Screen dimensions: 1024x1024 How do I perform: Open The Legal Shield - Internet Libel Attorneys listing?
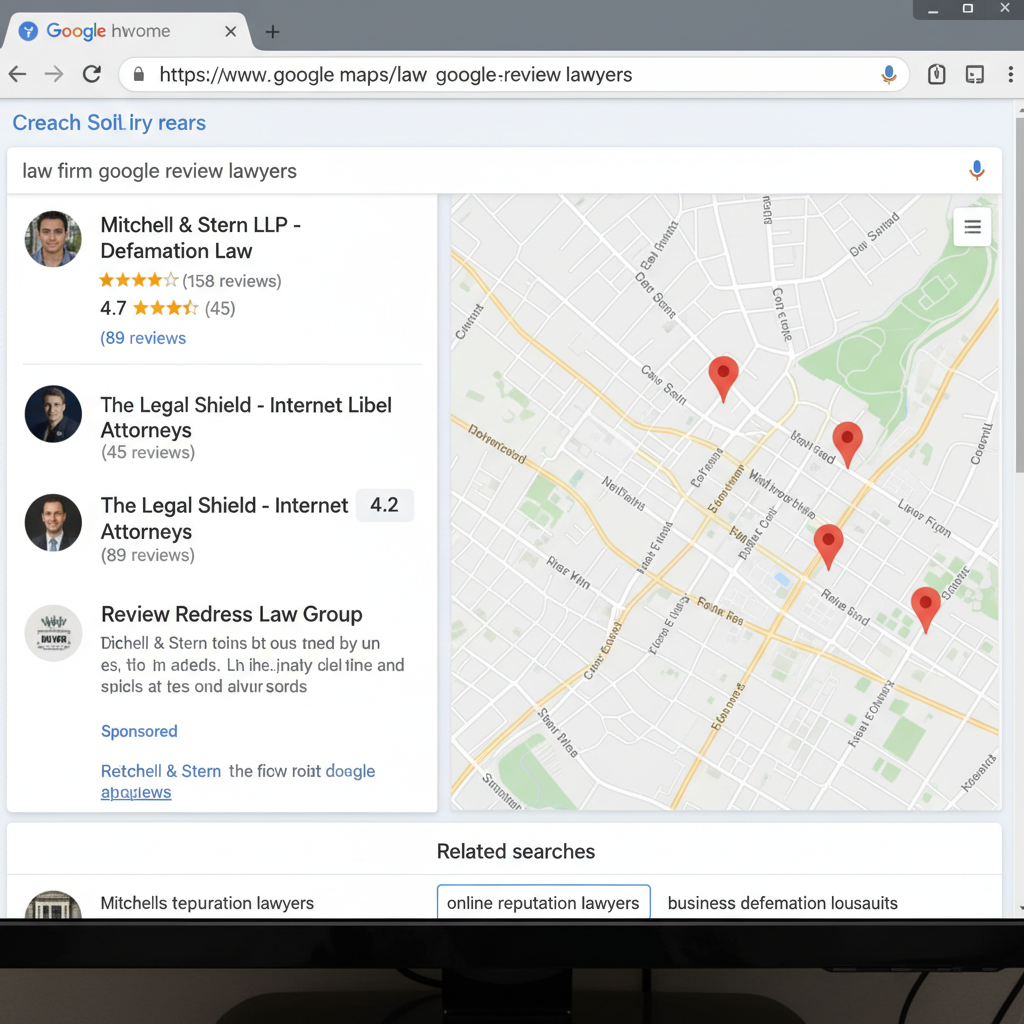[x=246, y=417]
